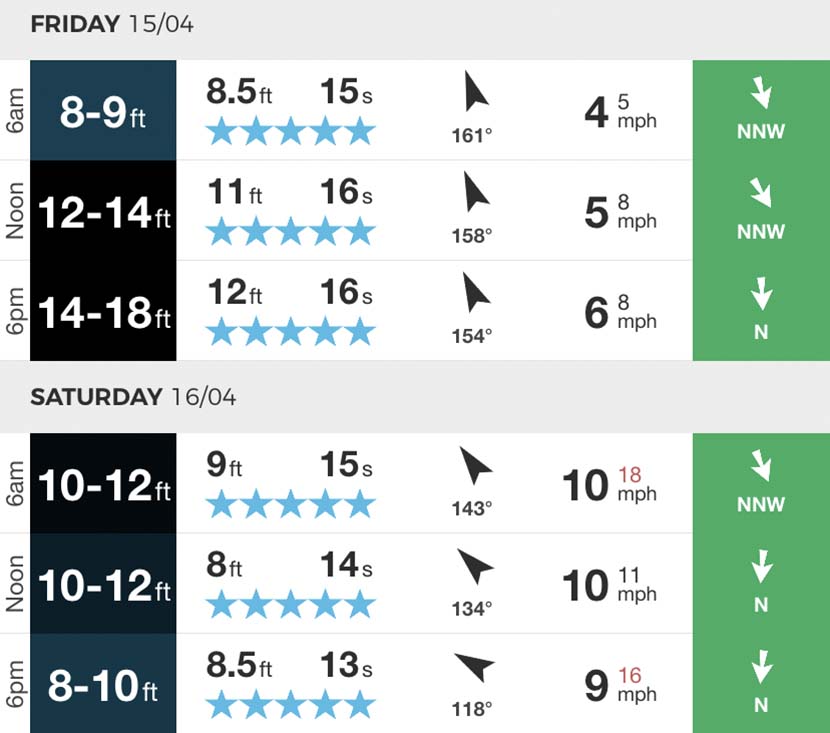The height and width of the screenshot is (733, 830).
Task: Click the 11ft 16s swell reading
Action: [290, 192]
